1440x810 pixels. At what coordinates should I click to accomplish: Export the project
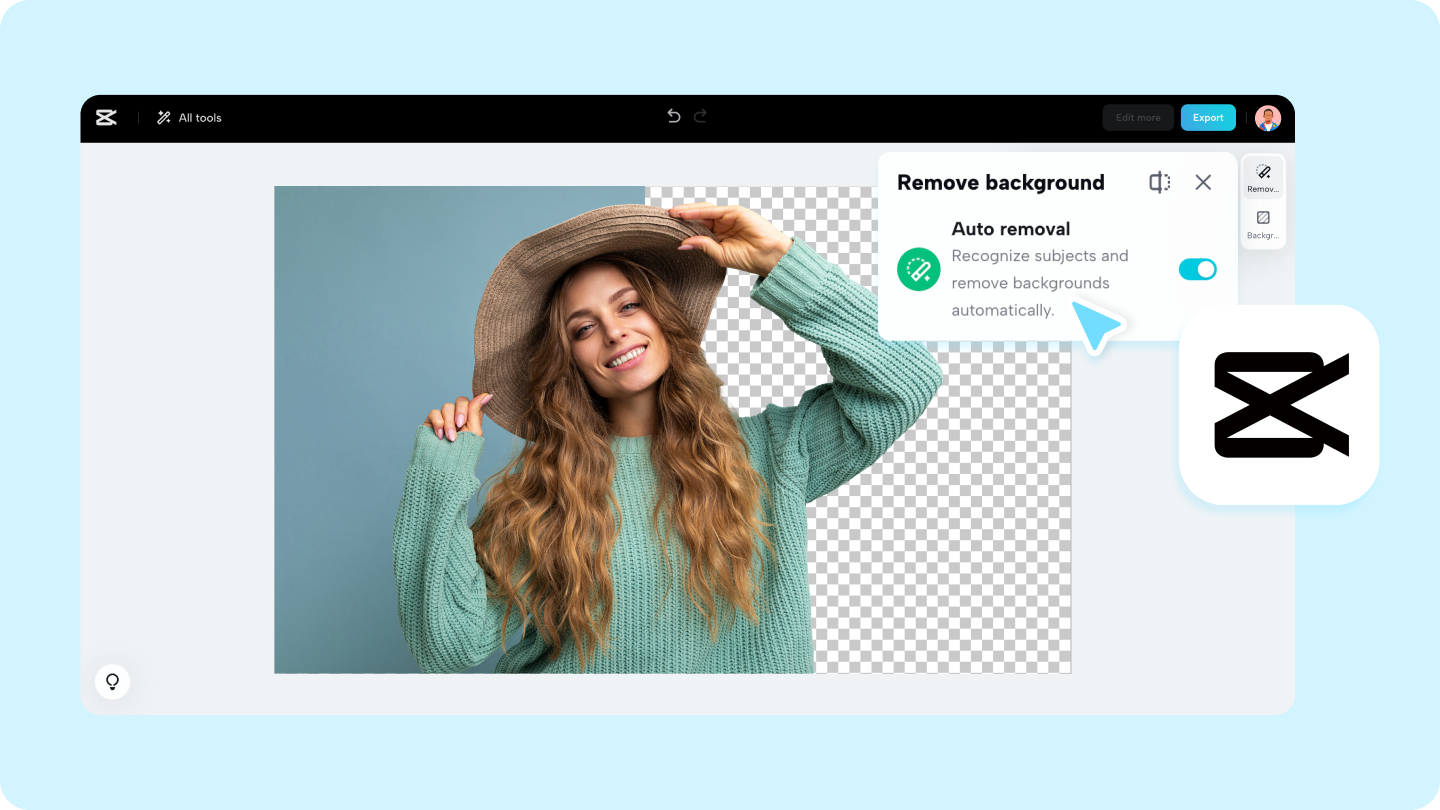click(1207, 117)
